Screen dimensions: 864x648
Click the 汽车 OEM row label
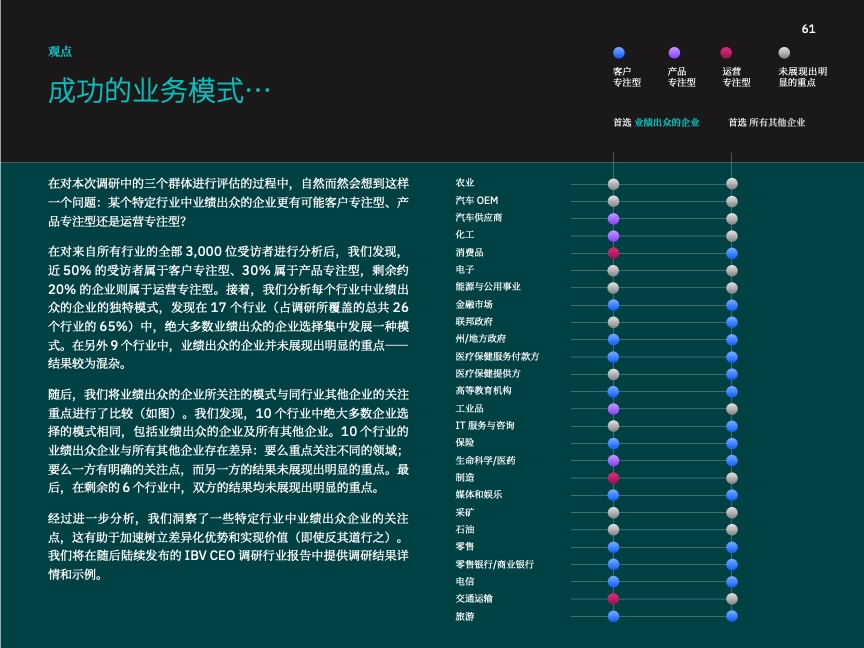coord(477,200)
